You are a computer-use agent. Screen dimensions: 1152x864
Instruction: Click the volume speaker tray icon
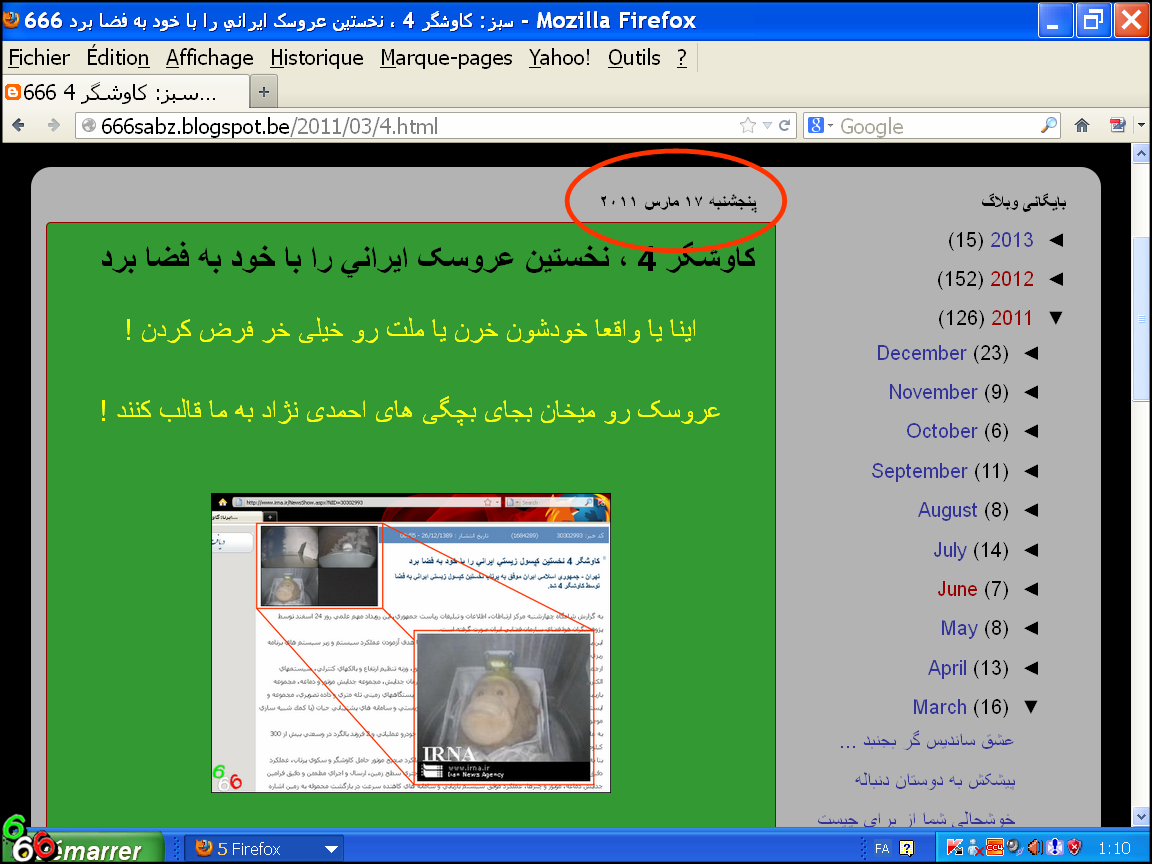(1034, 847)
